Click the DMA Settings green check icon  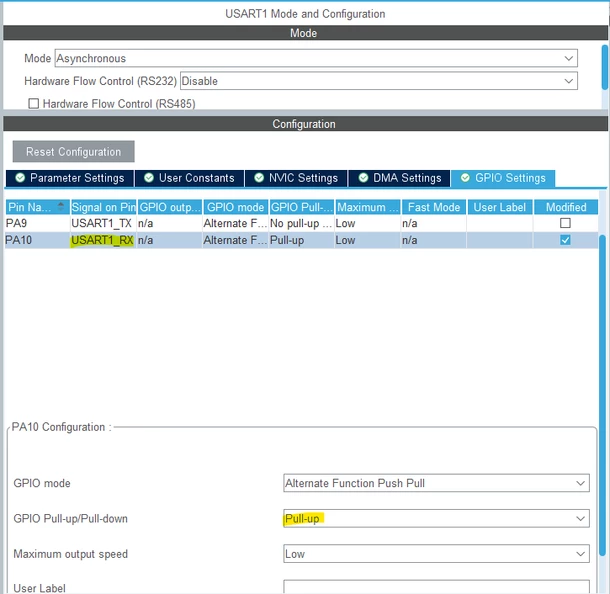point(363,178)
